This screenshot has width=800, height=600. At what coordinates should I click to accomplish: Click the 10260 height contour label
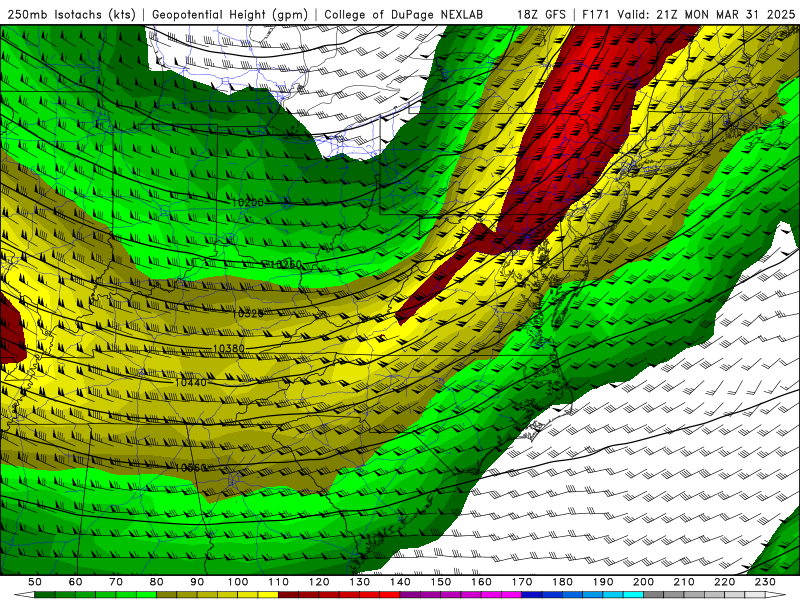pos(286,264)
